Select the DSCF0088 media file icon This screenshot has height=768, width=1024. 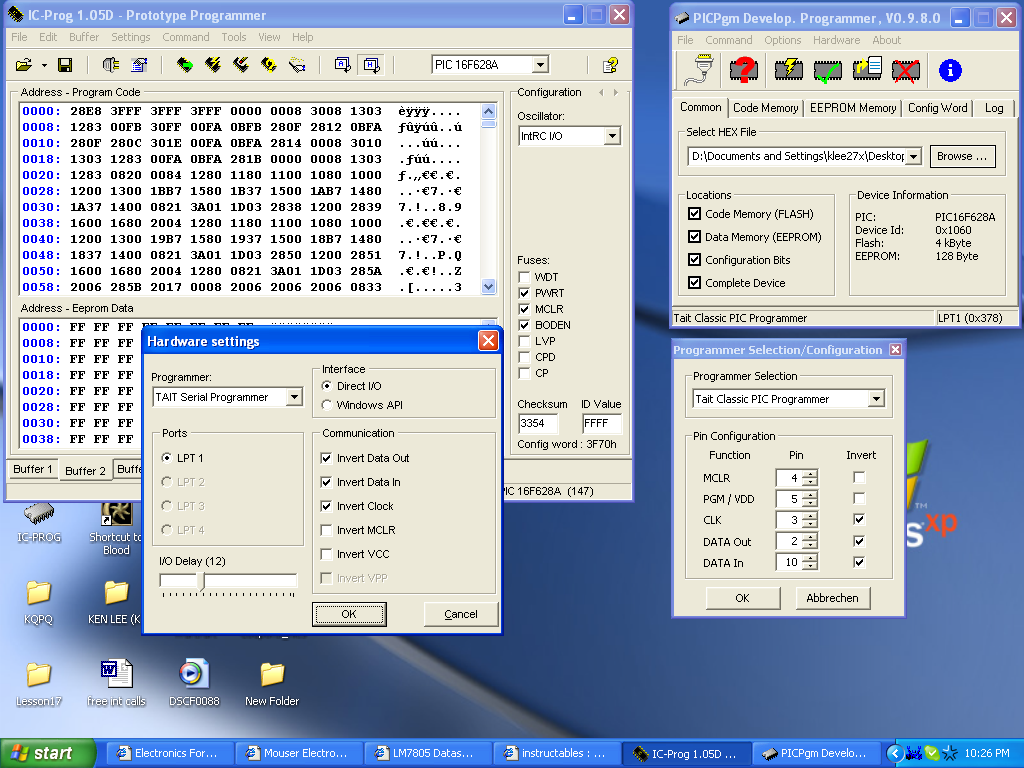[x=194, y=682]
